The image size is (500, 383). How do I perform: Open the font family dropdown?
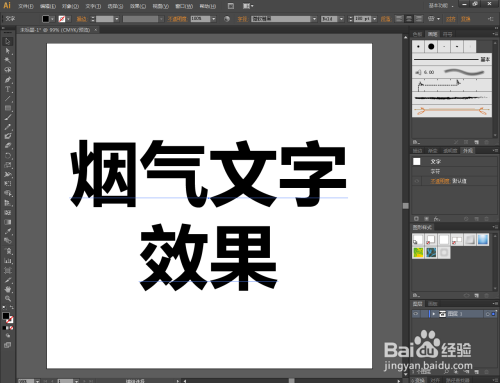point(314,19)
